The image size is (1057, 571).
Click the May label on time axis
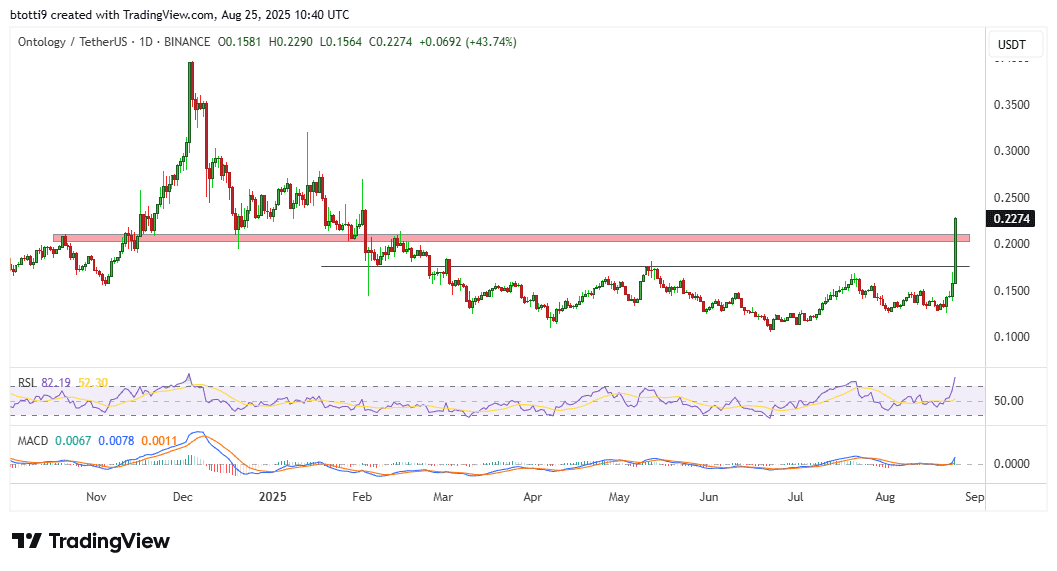[619, 495]
